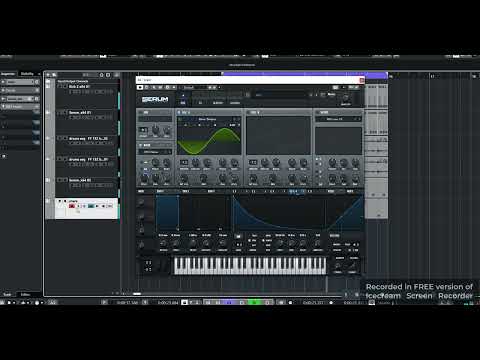Viewport: 480px width, 360px height.
Task: Click the envelope Decay knob
Action: 193,244
